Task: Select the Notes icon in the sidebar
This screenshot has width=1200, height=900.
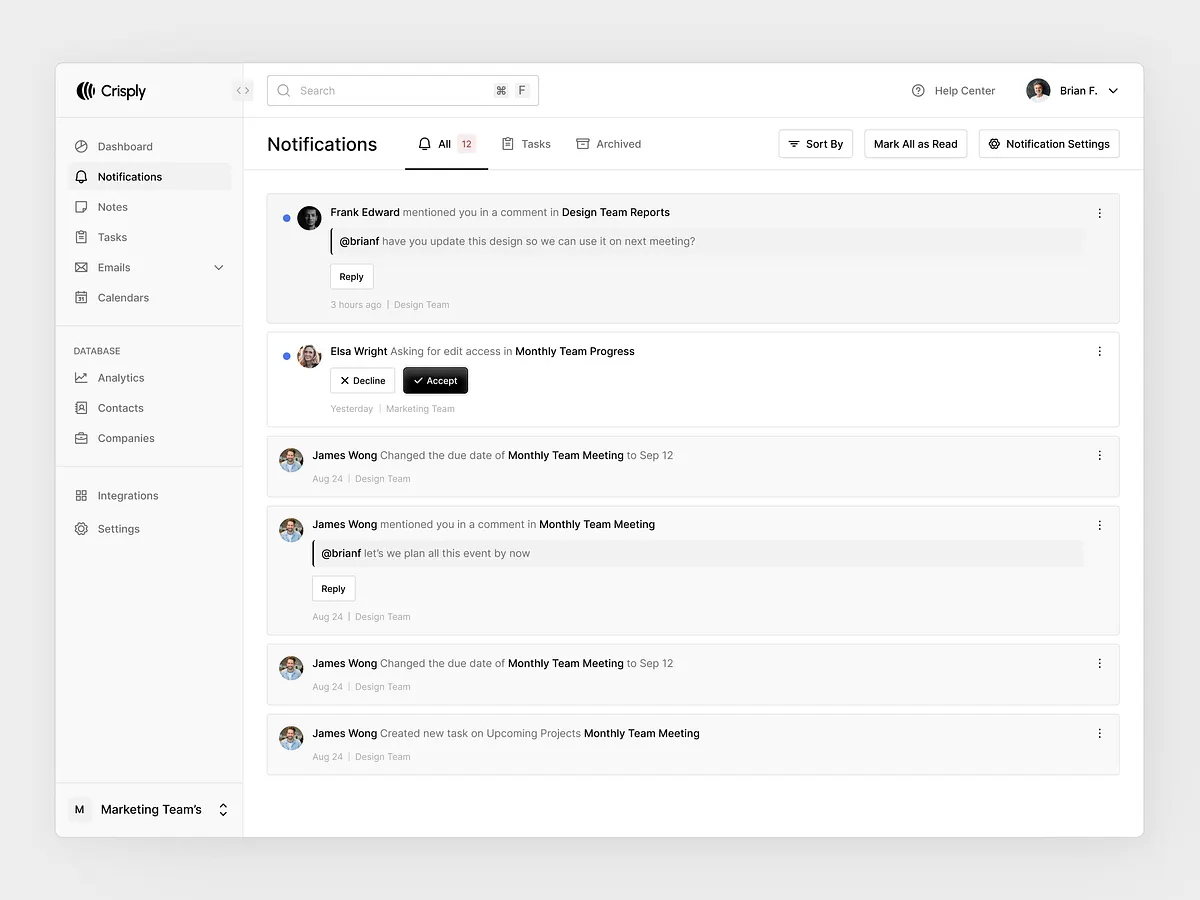Action: (81, 207)
